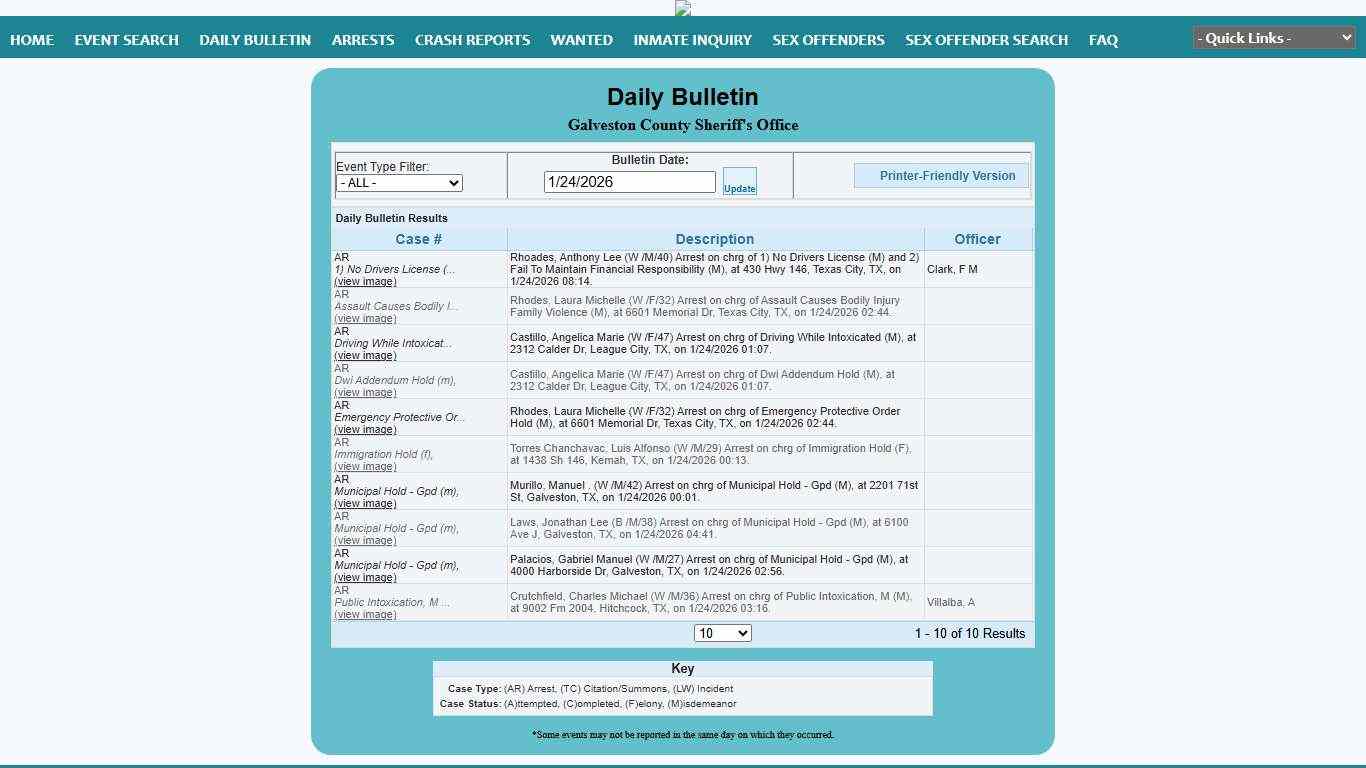Open the Printer-Friendly Version

coord(946,176)
